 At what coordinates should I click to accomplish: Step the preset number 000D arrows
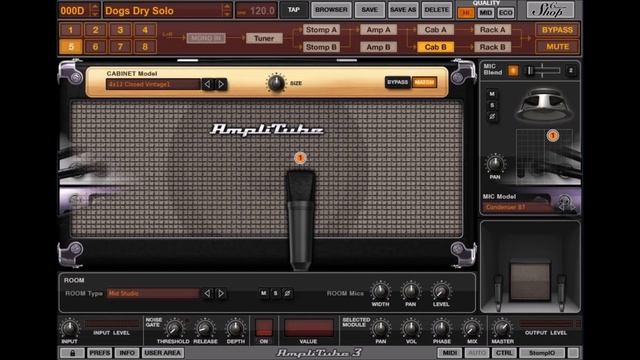point(95,10)
